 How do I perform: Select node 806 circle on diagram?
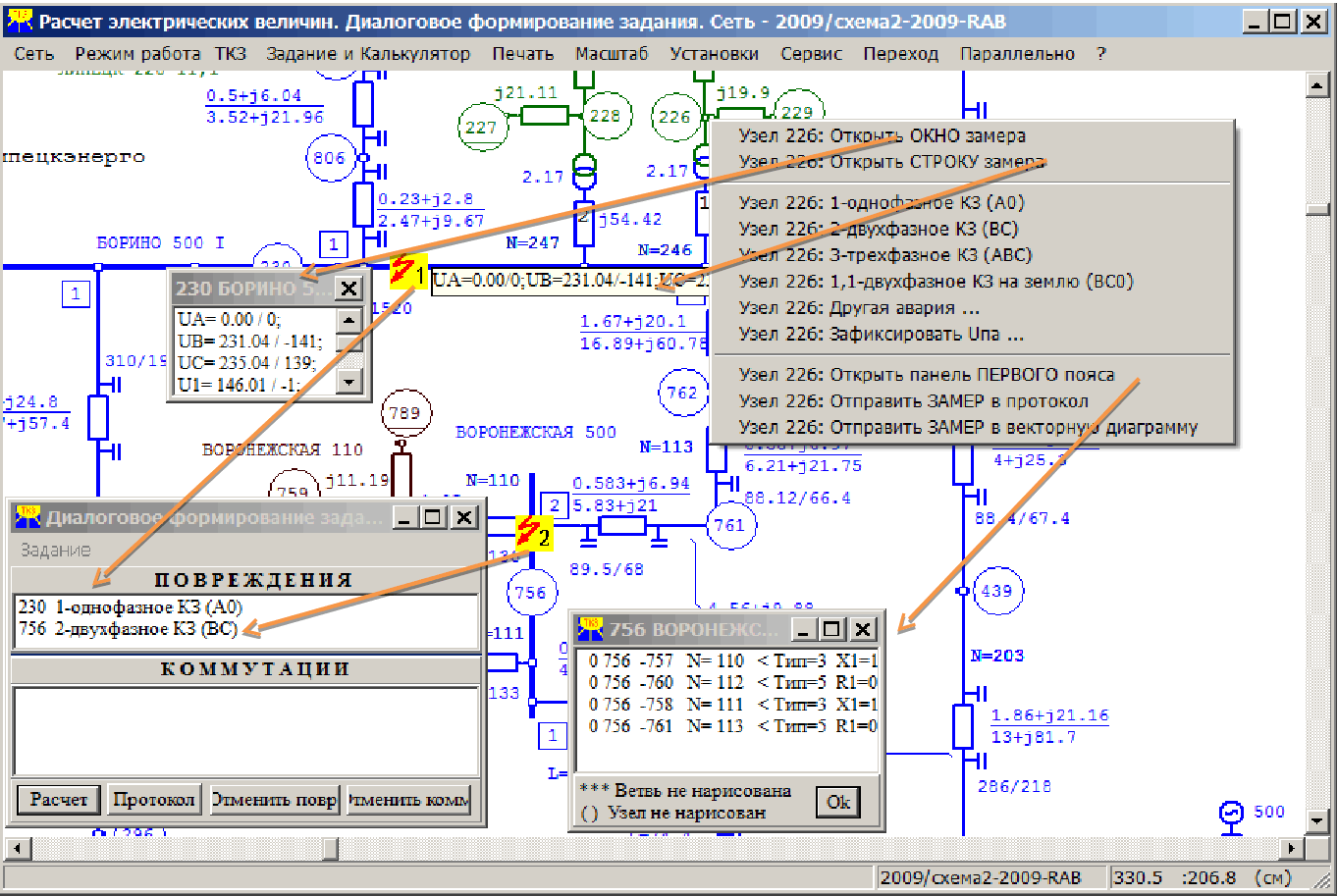pyautogui.click(x=329, y=158)
